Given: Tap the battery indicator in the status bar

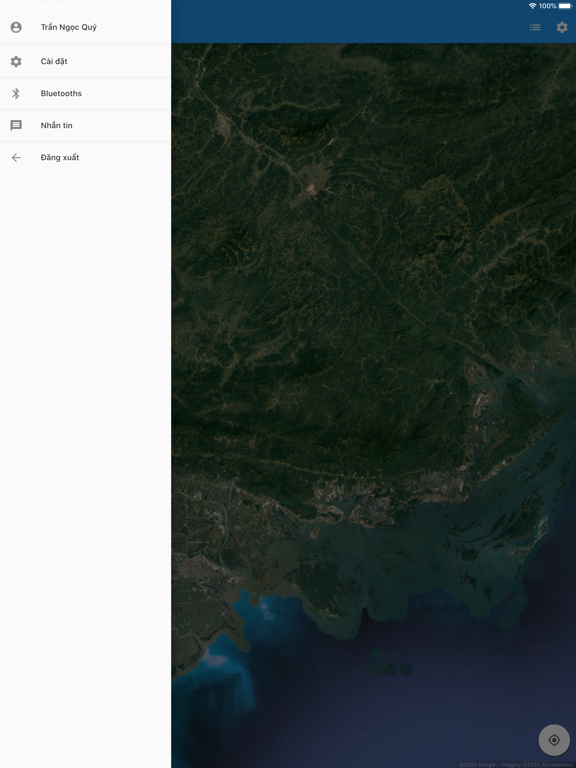Looking at the screenshot, I should [x=565, y=6].
